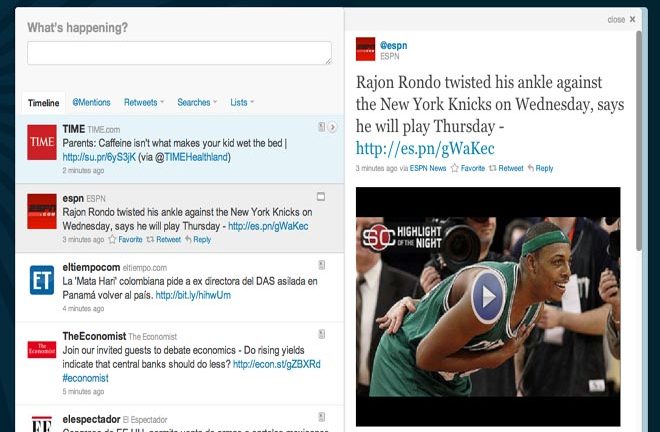Click the '4 minutes ago' timestamp on eltiempocom tweet
660x432 pixels.
tap(83, 309)
